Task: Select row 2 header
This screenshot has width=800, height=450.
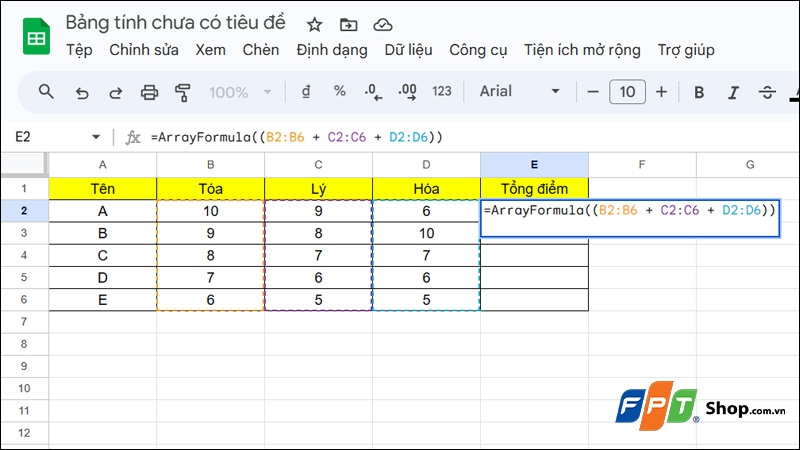Action: (x=24, y=211)
